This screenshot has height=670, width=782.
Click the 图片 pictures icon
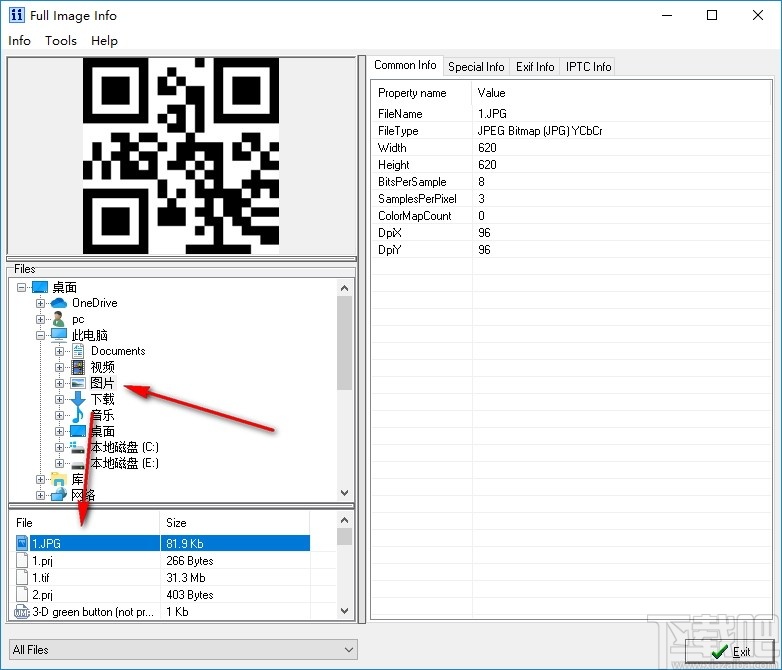(x=78, y=383)
